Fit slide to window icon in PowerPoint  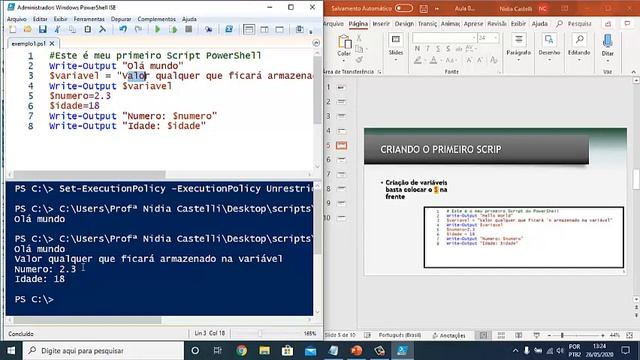click(630, 335)
